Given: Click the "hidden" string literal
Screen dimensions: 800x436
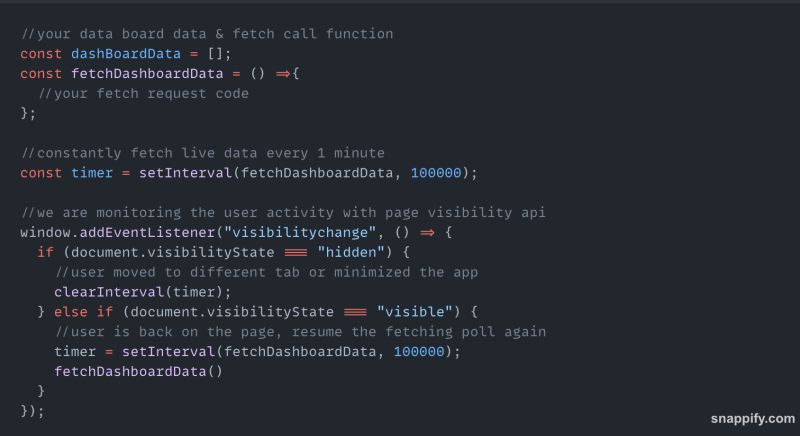Looking at the screenshot, I should (x=351, y=252).
